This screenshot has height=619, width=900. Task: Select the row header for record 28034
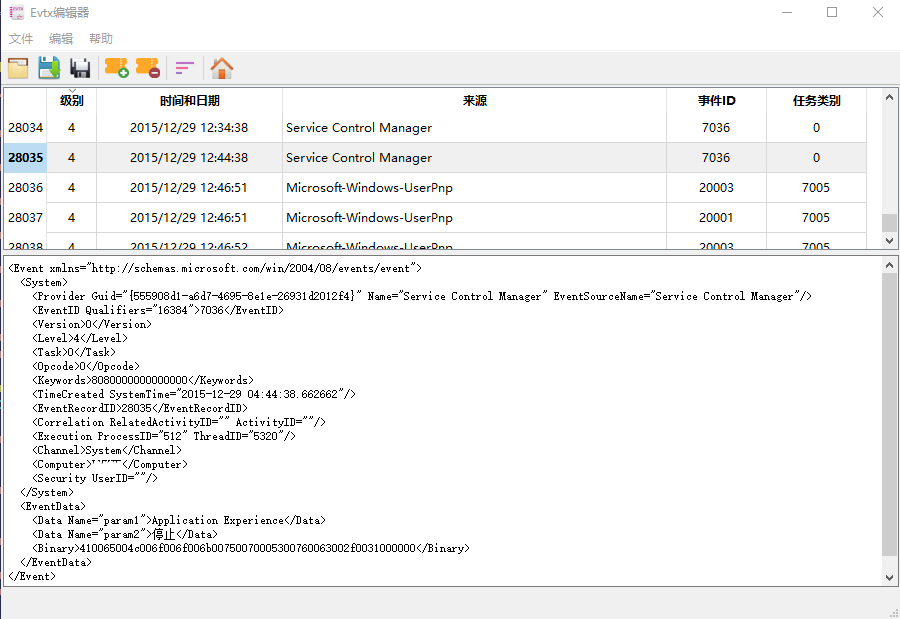(x=25, y=128)
